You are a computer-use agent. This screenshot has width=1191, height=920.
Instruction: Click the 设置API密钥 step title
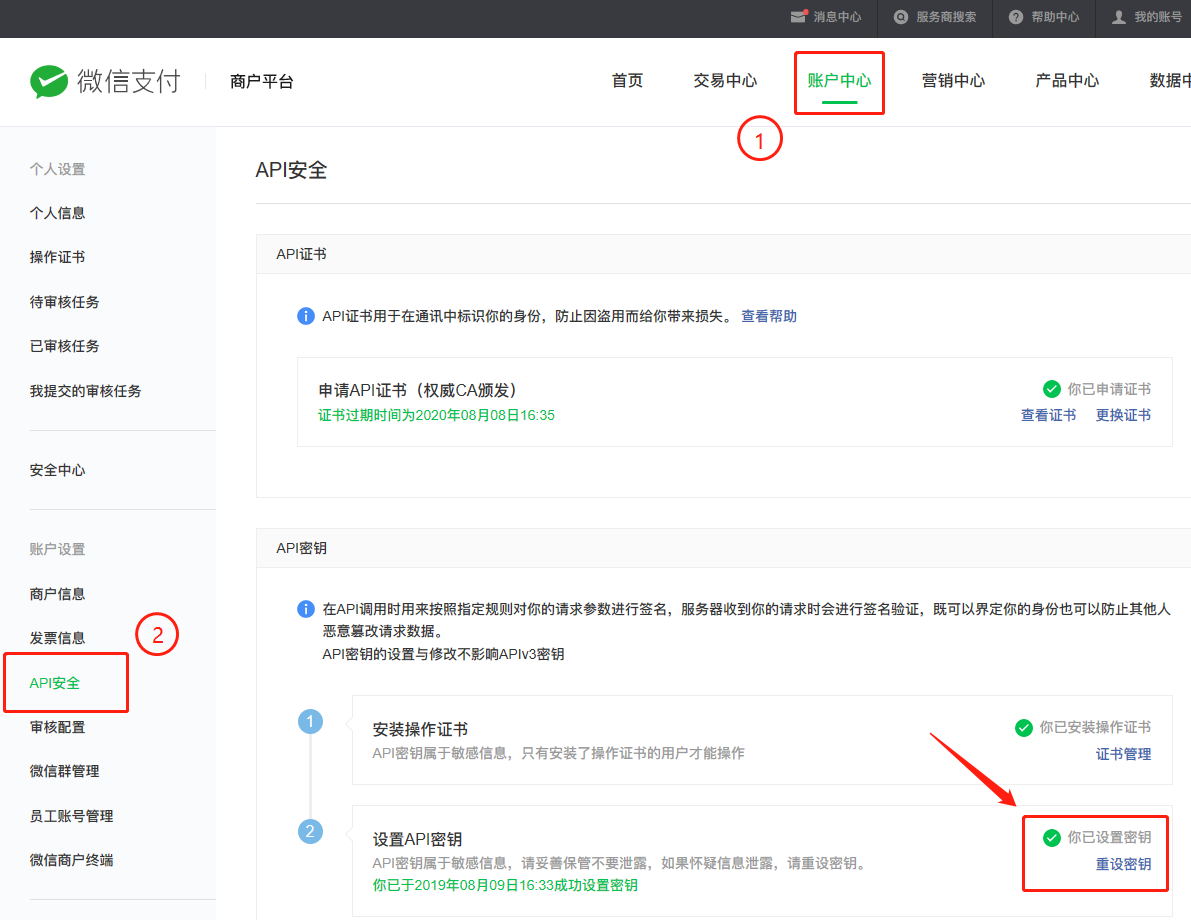417,839
